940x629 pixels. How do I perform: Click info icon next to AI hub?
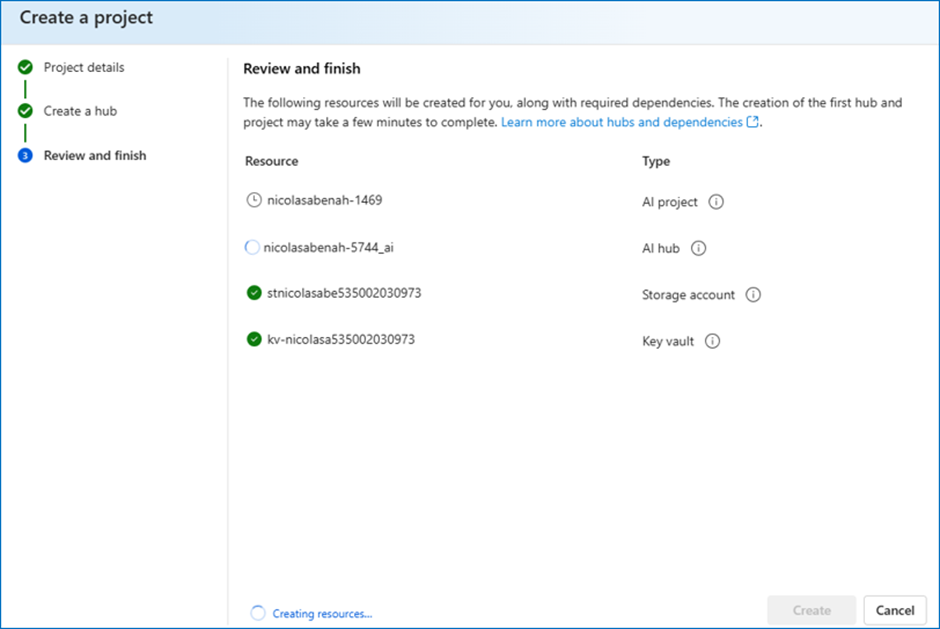click(698, 248)
